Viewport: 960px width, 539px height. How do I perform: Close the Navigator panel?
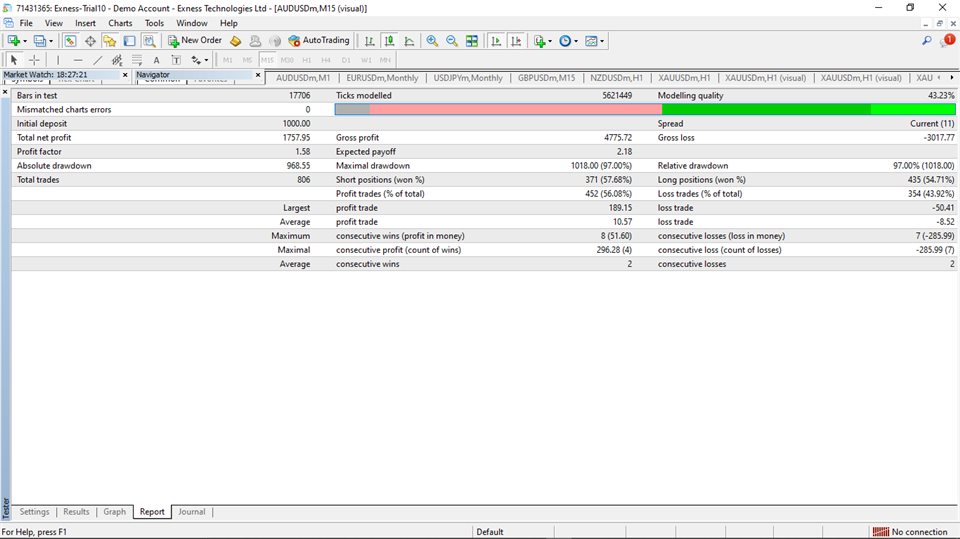[258, 75]
